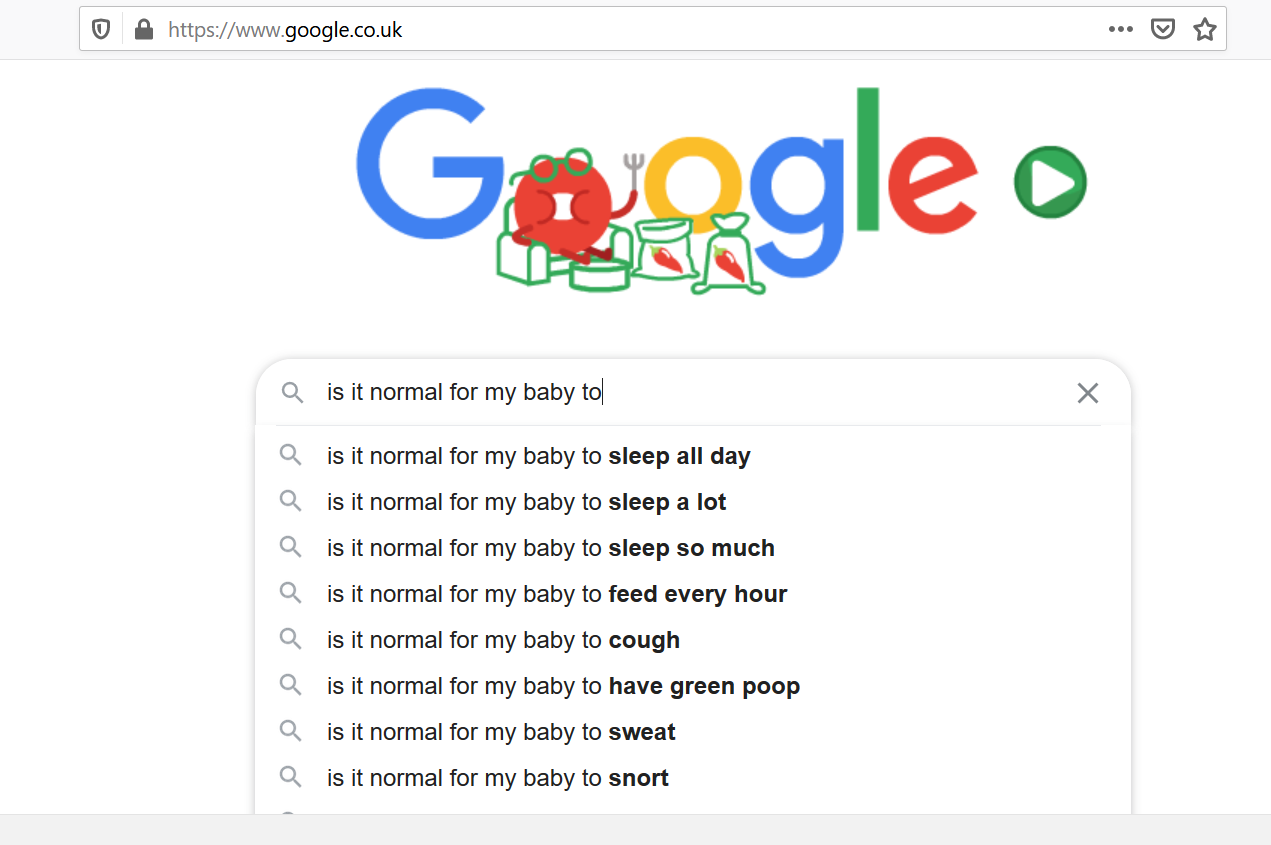This screenshot has height=845, width=1271.
Task: Choose the "snort" search suggestion
Action: (497, 778)
